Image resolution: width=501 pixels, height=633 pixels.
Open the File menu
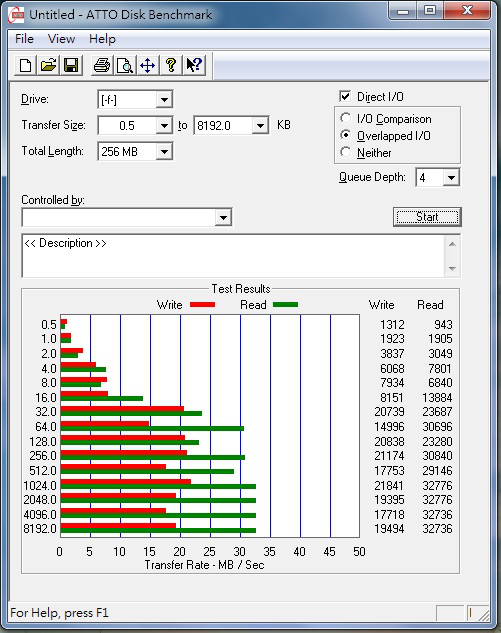24,39
